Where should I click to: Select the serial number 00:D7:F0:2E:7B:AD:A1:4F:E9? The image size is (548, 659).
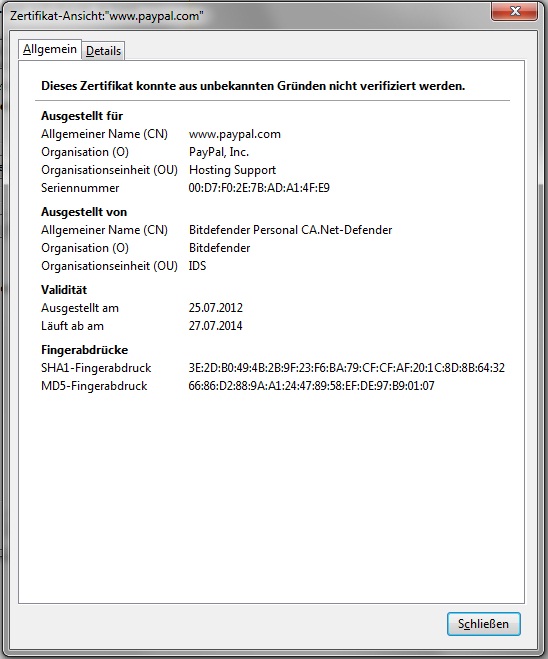click(x=259, y=188)
